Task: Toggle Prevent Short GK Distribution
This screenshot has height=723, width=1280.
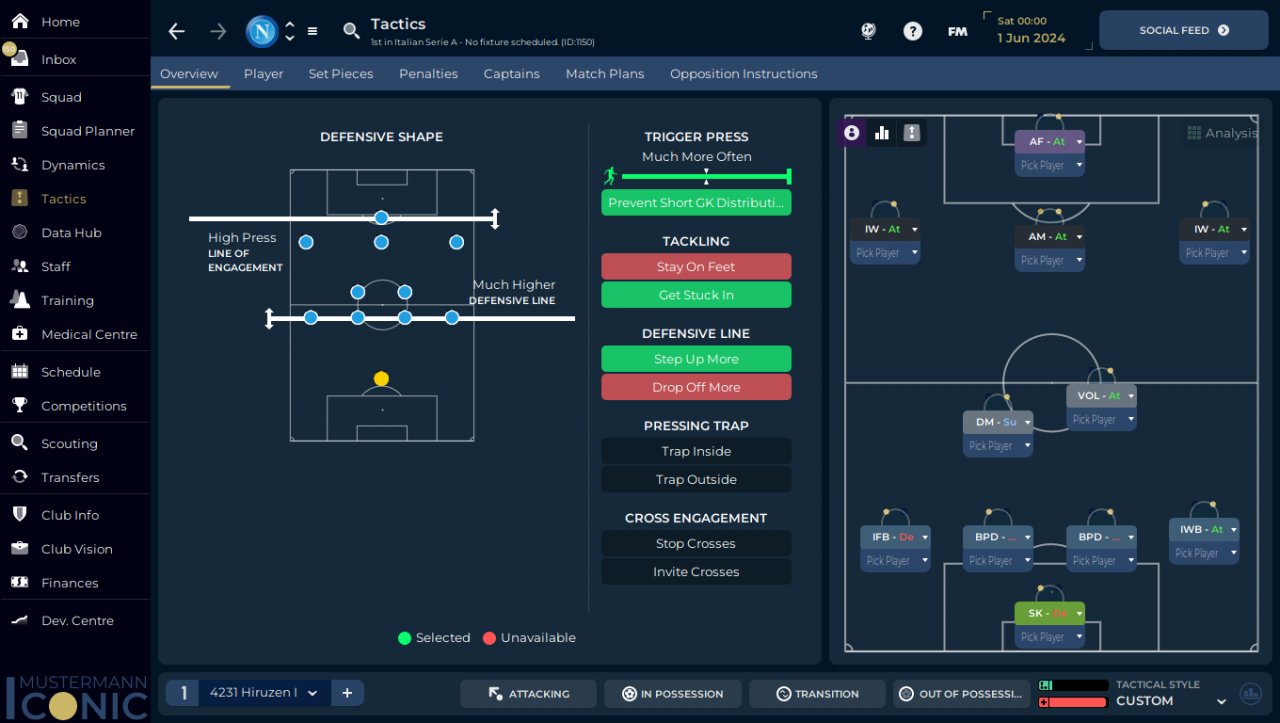Action: (696, 202)
